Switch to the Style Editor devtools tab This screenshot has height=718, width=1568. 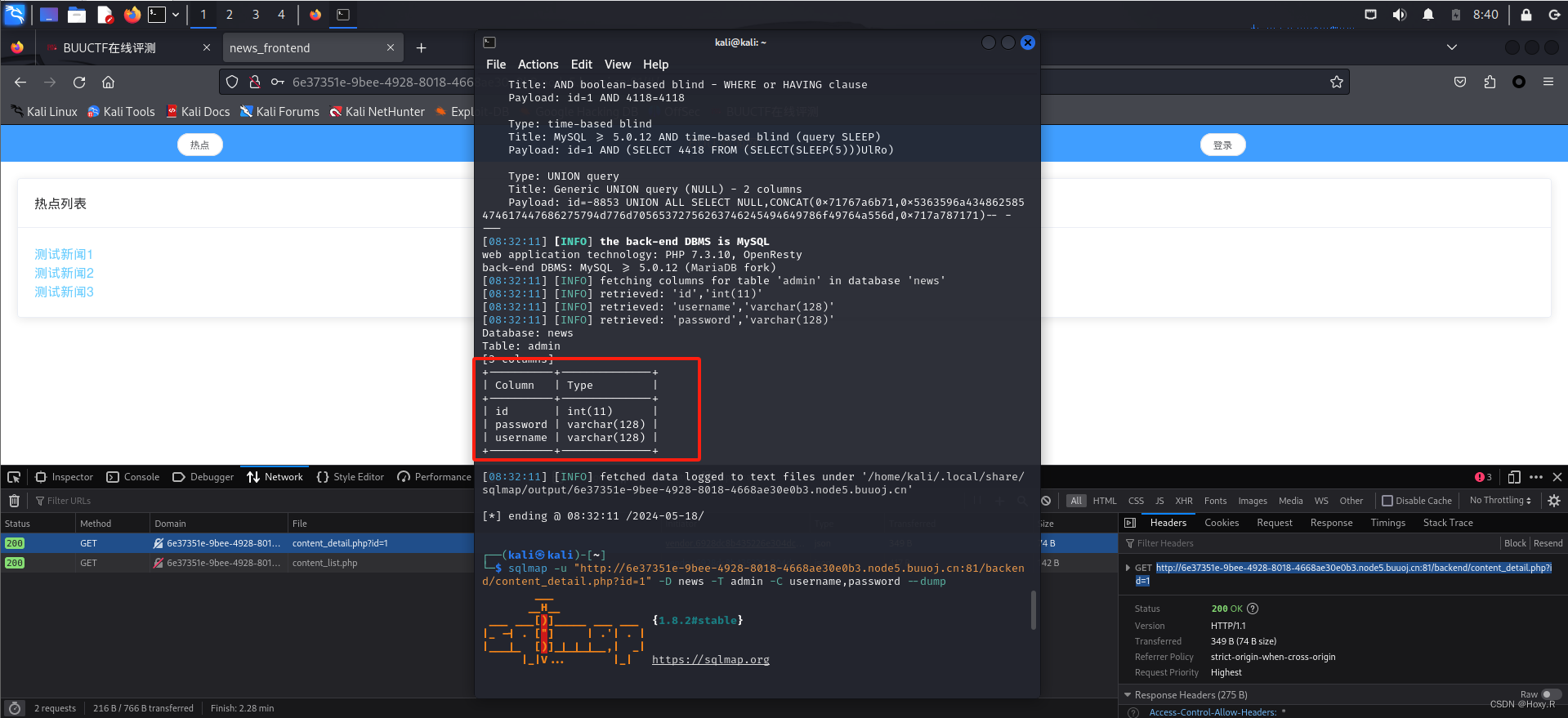click(350, 477)
